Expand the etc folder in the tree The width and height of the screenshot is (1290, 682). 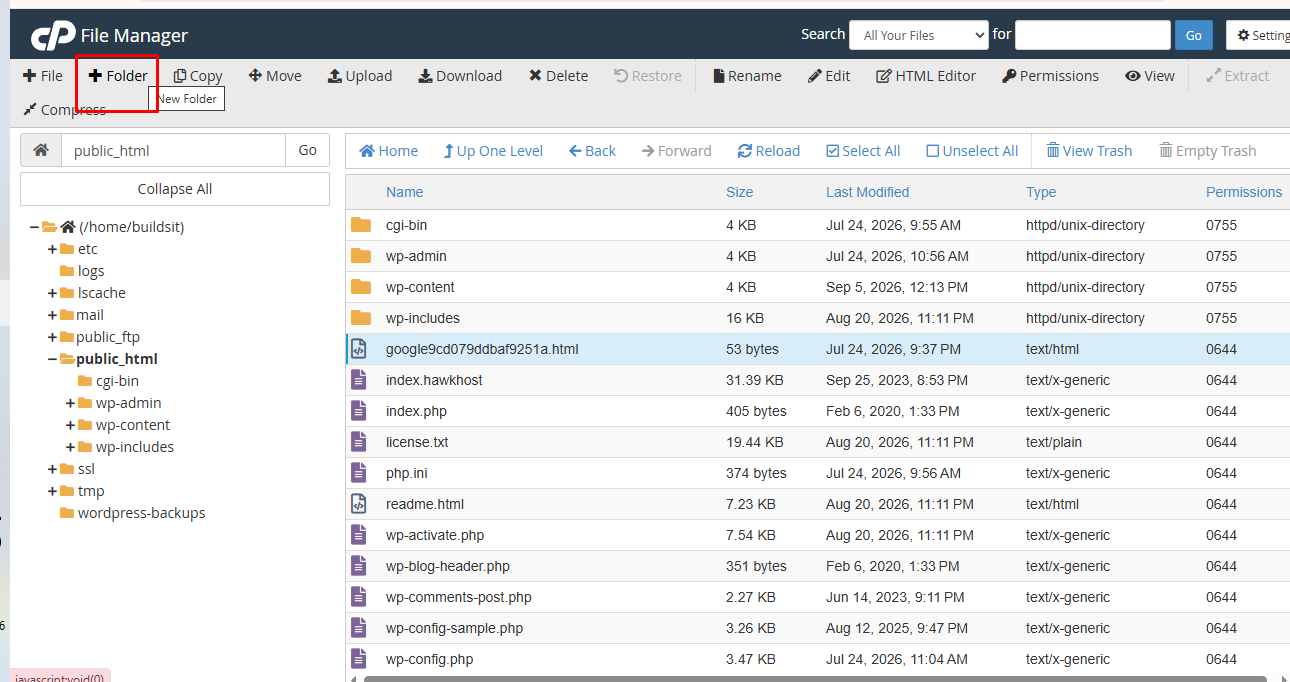point(52,249)
